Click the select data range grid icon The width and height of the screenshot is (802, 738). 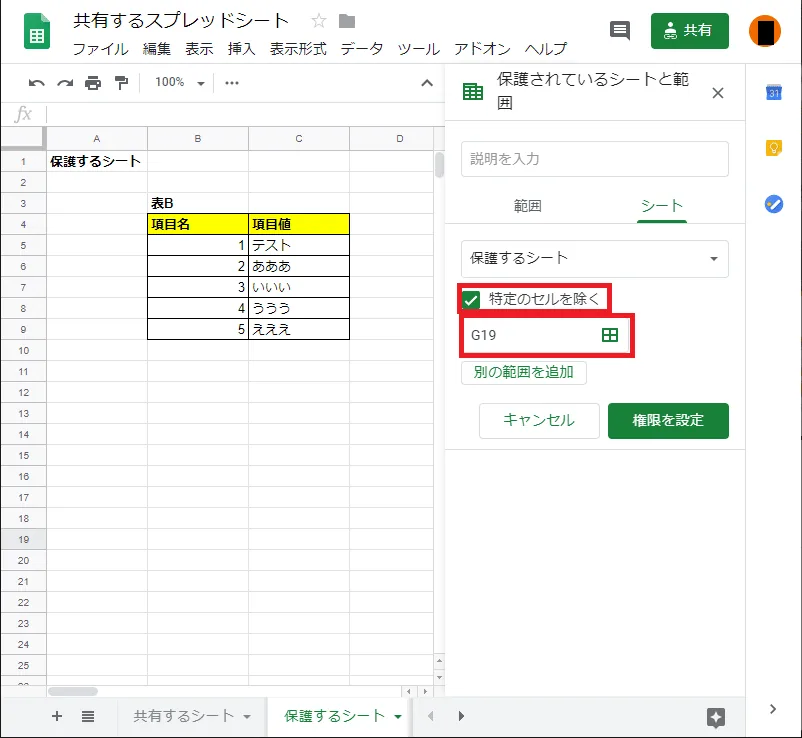tap(610, 335)
